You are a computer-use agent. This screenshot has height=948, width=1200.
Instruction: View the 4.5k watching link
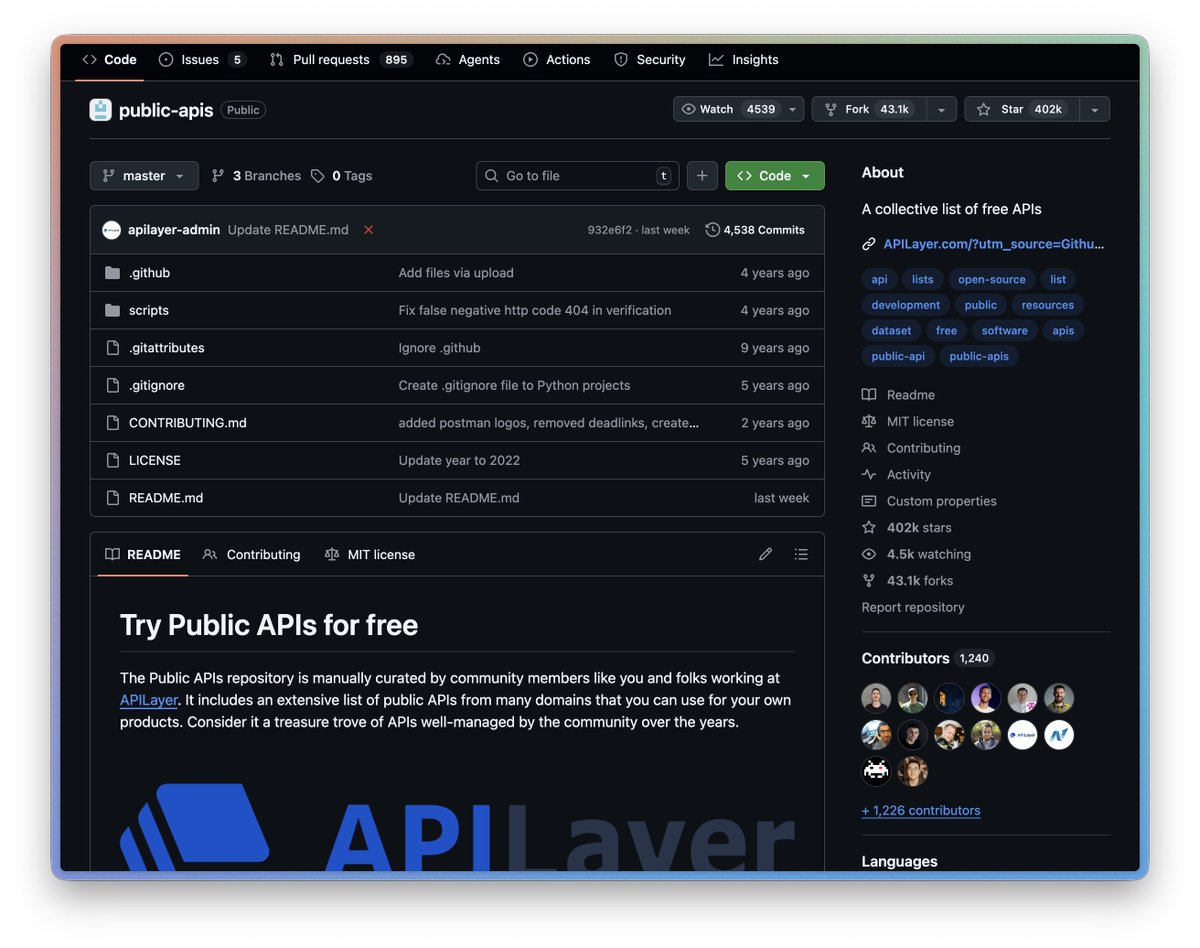917,554
